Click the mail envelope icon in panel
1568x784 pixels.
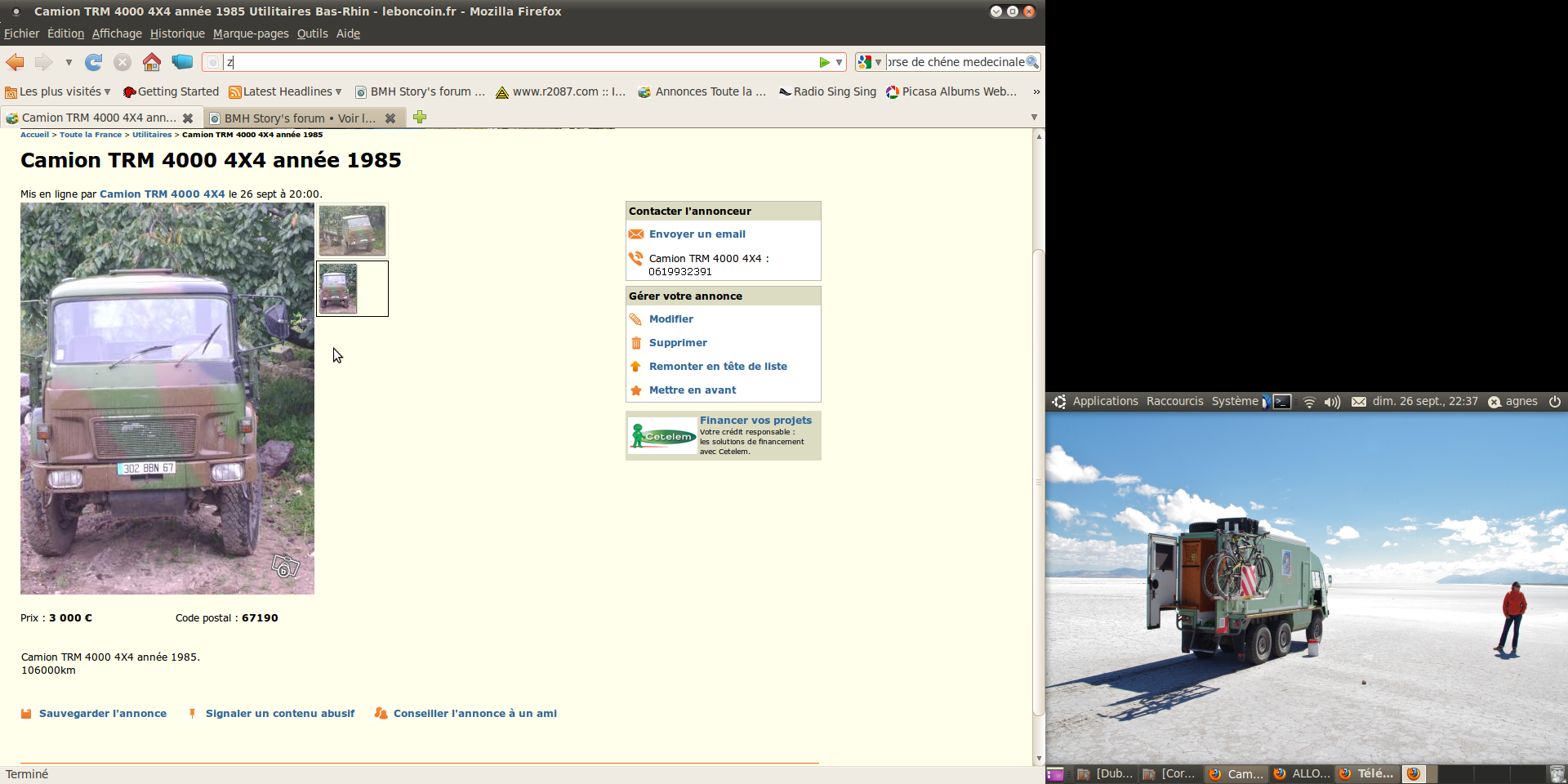[1359, 402]
